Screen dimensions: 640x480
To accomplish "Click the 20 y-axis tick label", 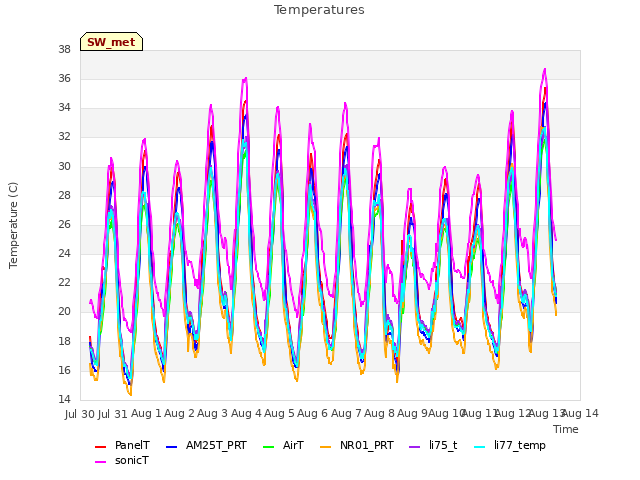I will pyautogui.click(x=64, y=311).
